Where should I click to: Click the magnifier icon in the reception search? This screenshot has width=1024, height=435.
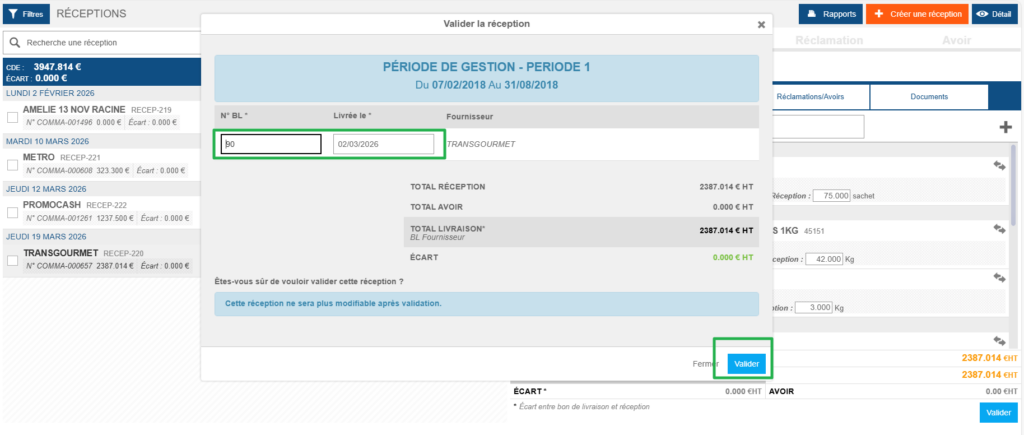(15, 43)
